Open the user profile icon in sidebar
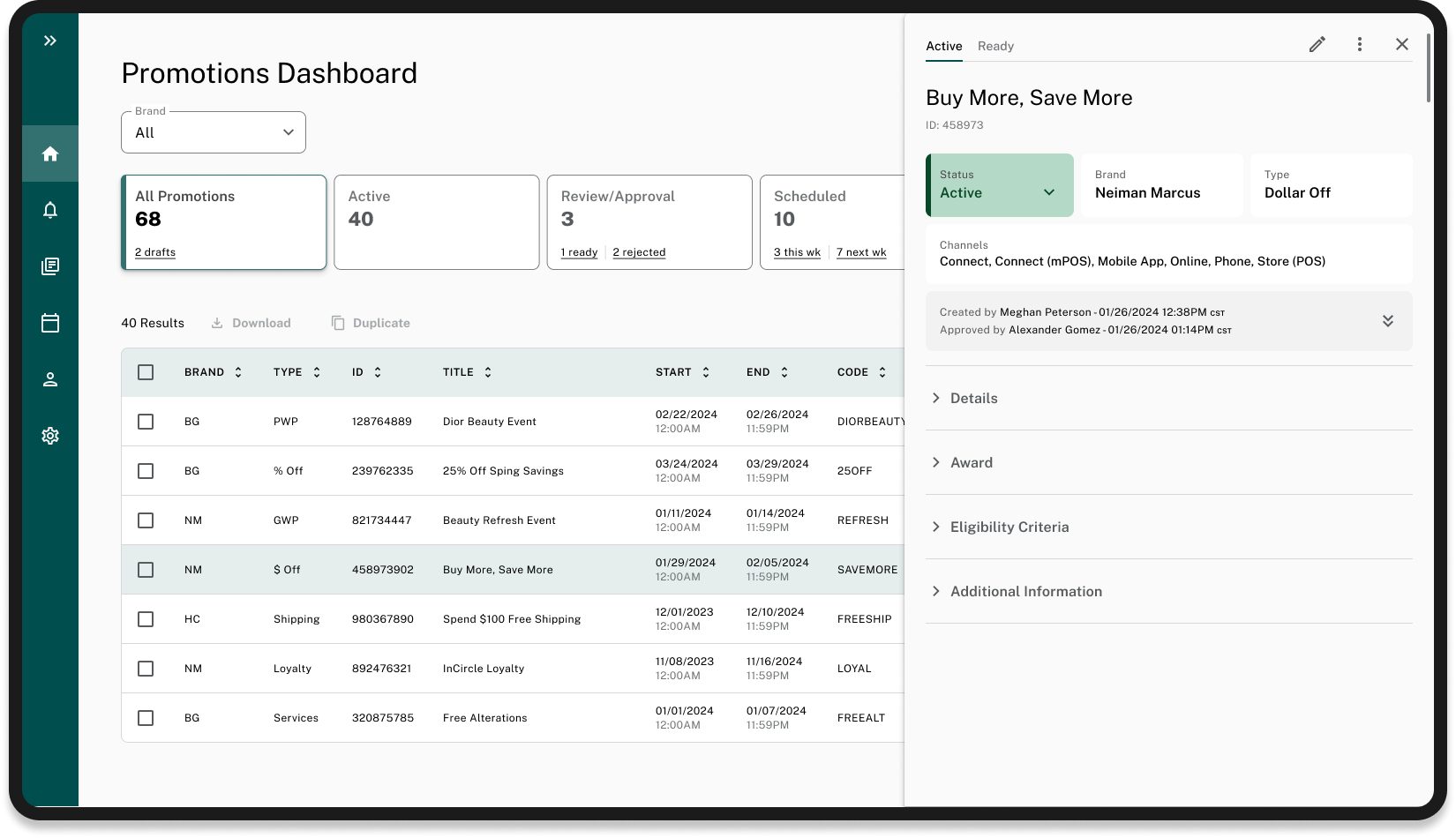 click(x=50, y=379)
